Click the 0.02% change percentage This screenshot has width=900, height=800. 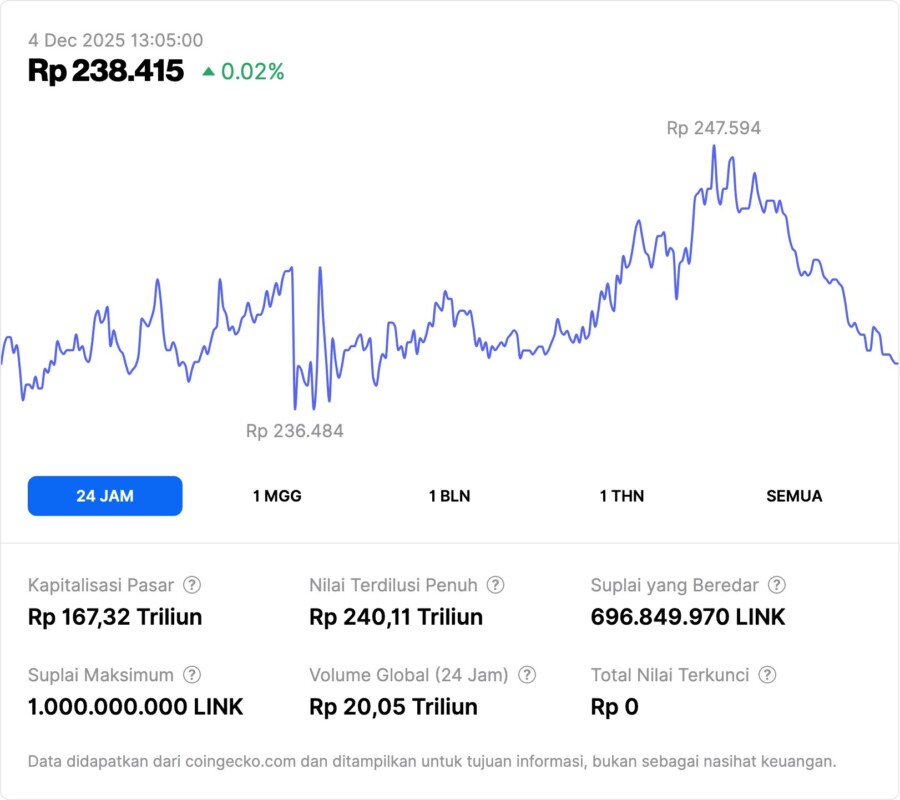pos(253,71)
